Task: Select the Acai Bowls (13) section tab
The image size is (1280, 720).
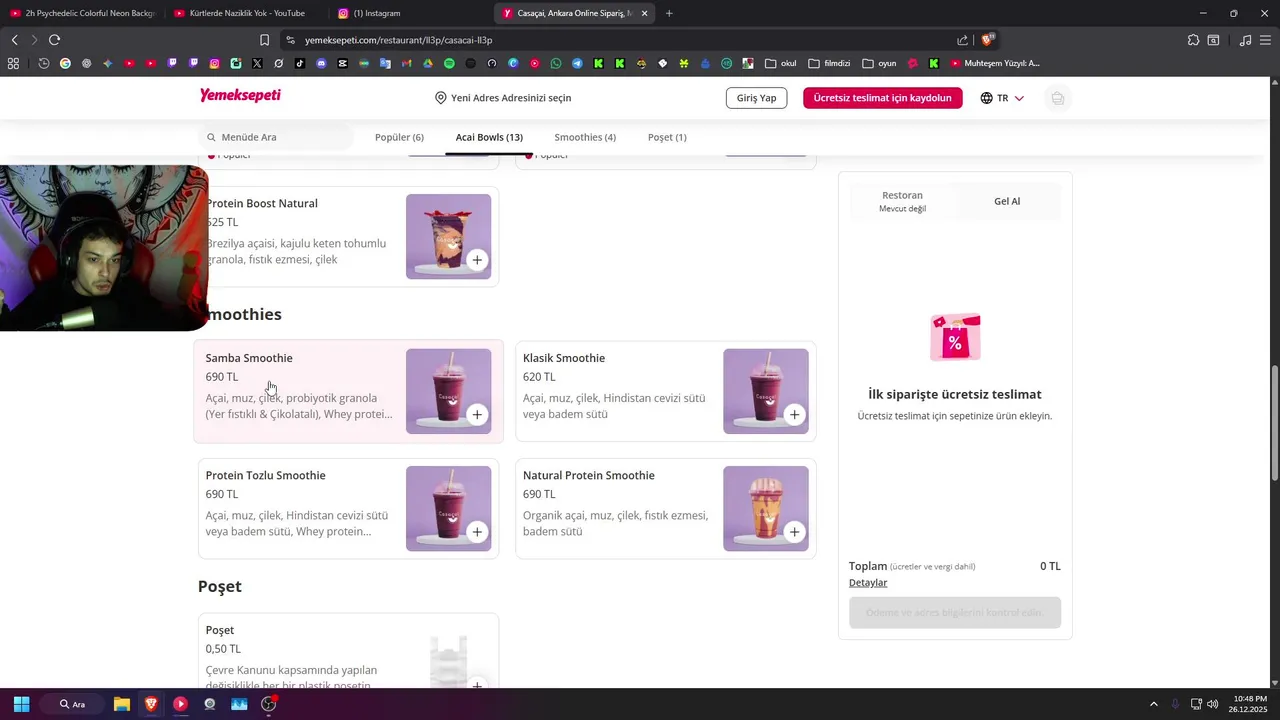Action: point(489,137)
